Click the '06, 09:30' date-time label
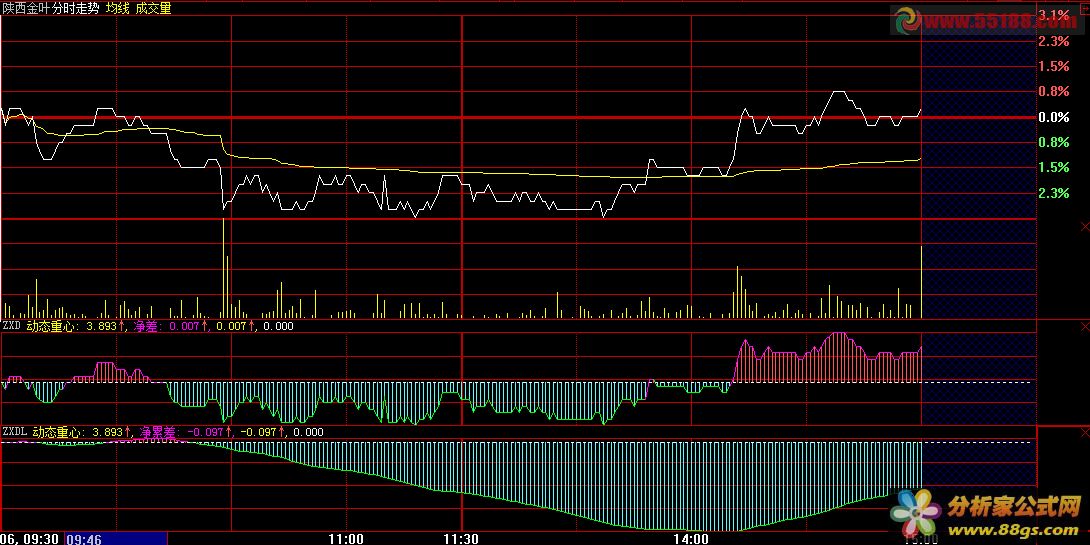Screen dimensions: 1090x545 30,539
